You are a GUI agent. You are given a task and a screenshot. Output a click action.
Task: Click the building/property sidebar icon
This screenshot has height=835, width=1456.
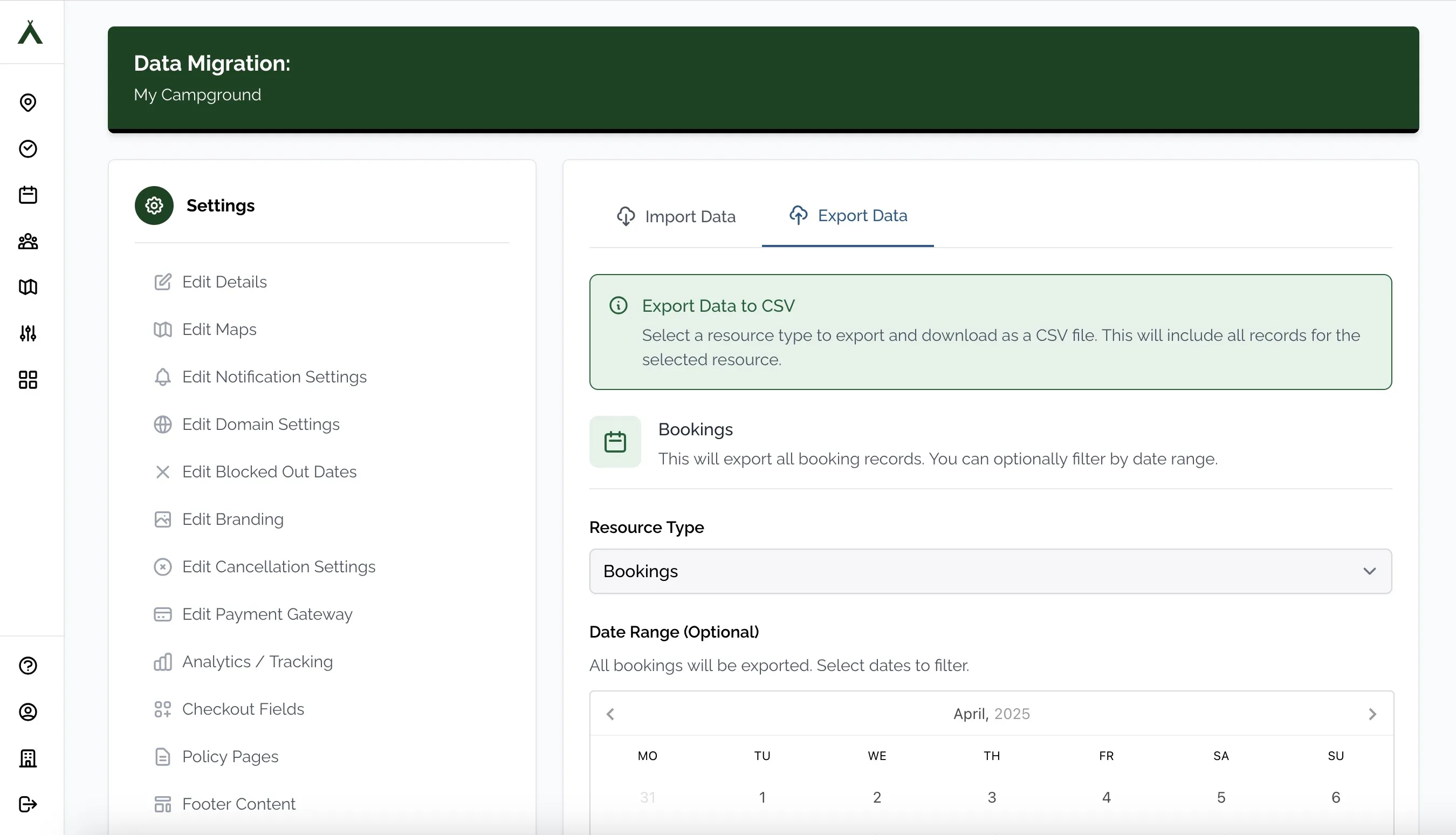point(27,757)
